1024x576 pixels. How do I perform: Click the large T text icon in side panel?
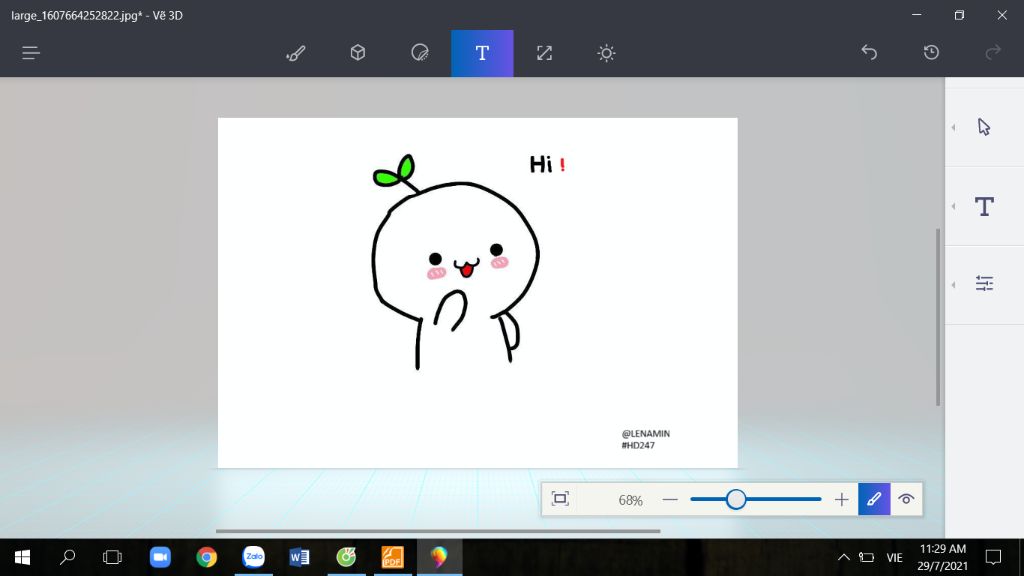pyautogui.click(x=984, y=206)
